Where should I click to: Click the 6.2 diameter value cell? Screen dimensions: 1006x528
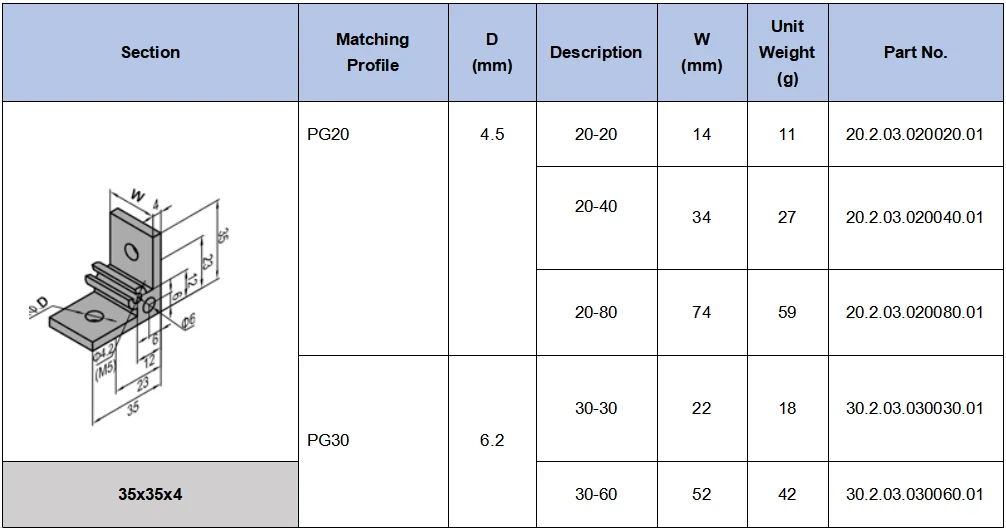click(x=492, y=440)
